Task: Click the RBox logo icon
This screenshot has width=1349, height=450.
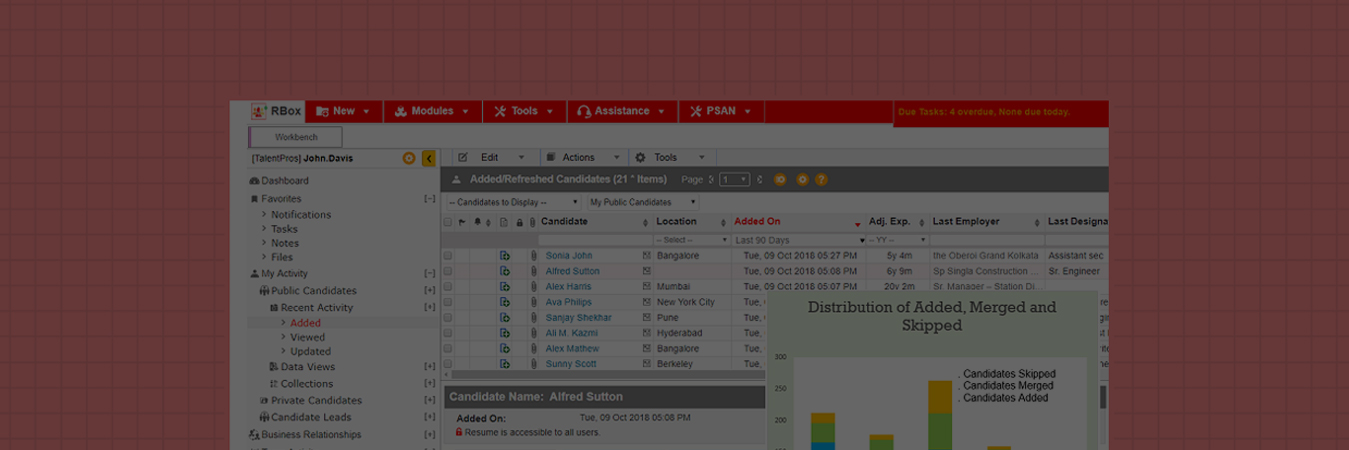Action: pyautogui.click(x=259, y=112)
